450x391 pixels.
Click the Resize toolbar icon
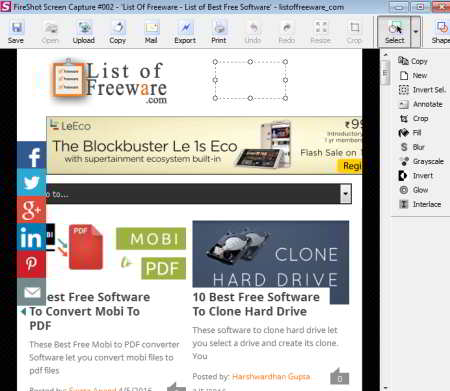[321, 32]
